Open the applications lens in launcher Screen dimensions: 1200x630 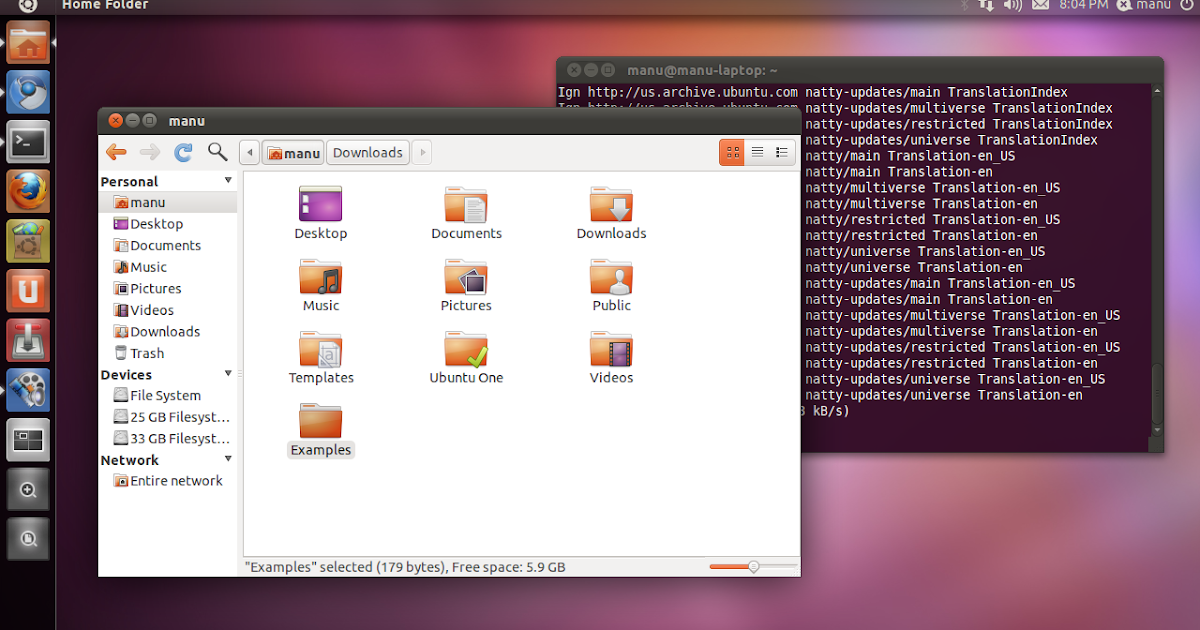28,490
